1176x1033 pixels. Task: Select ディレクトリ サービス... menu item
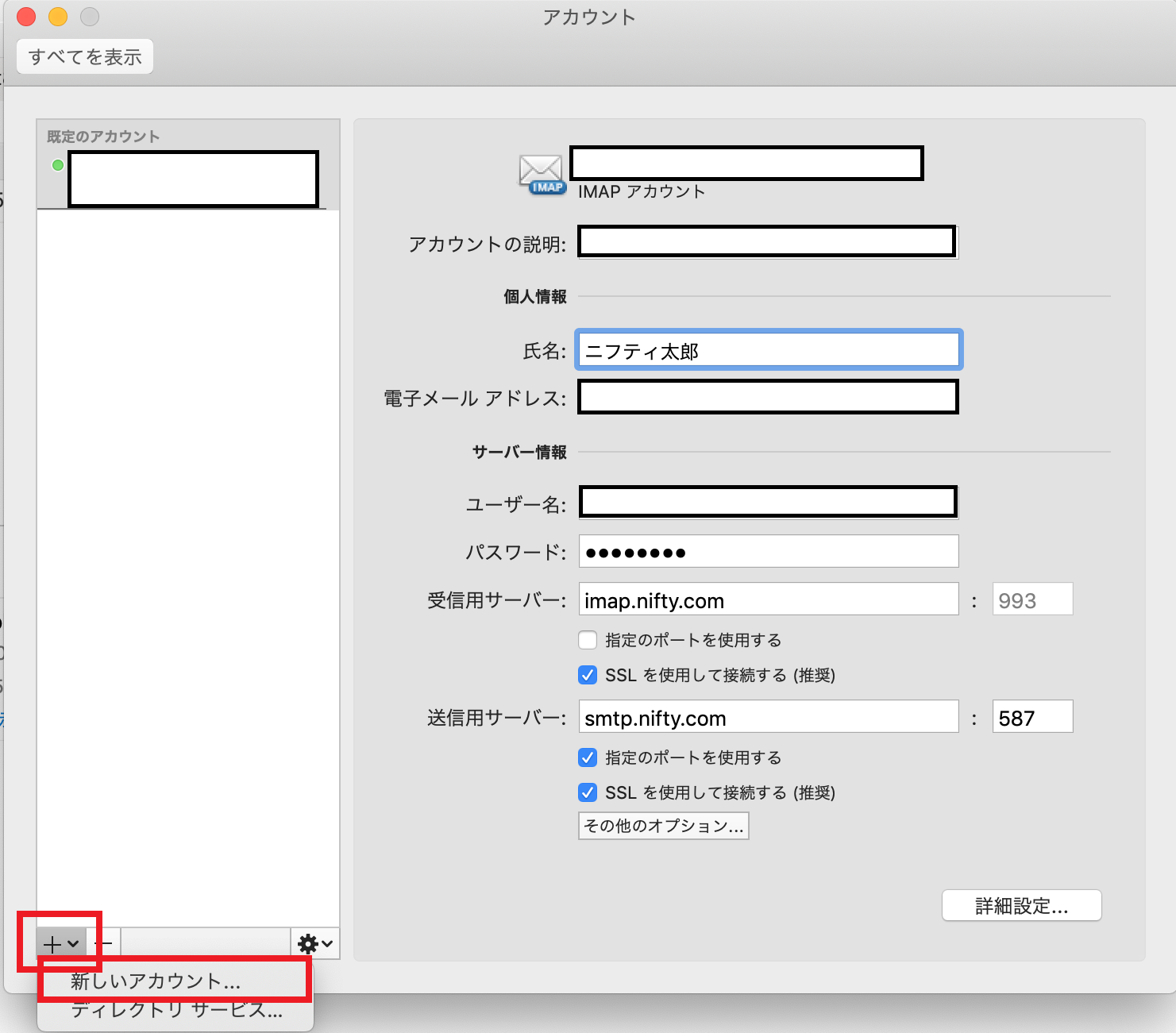click(x=176, y=1011)
